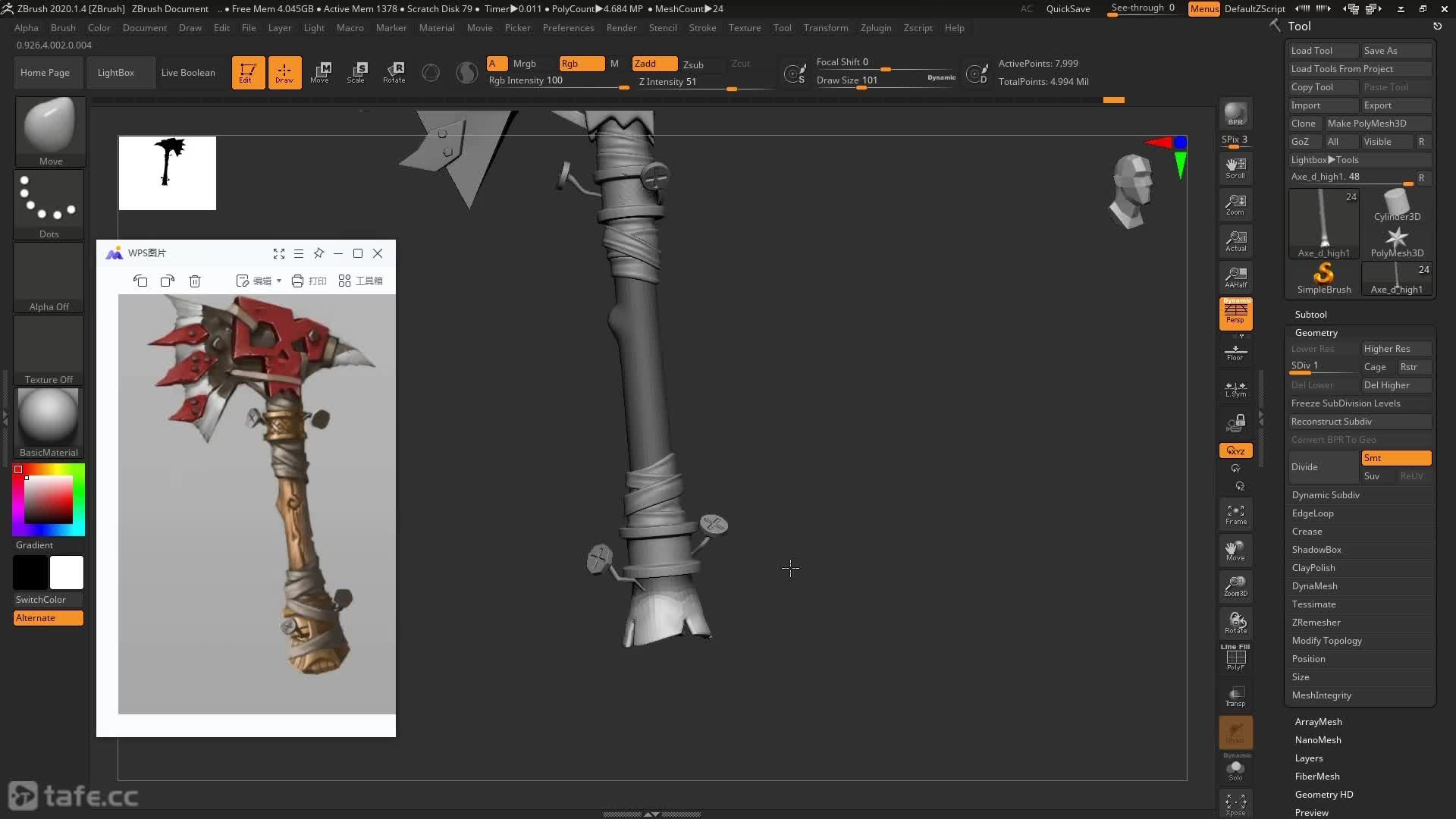The image size is (1456, 819).
Task: Click the head camera orientation gizmo
Action: pos(1131,191)
